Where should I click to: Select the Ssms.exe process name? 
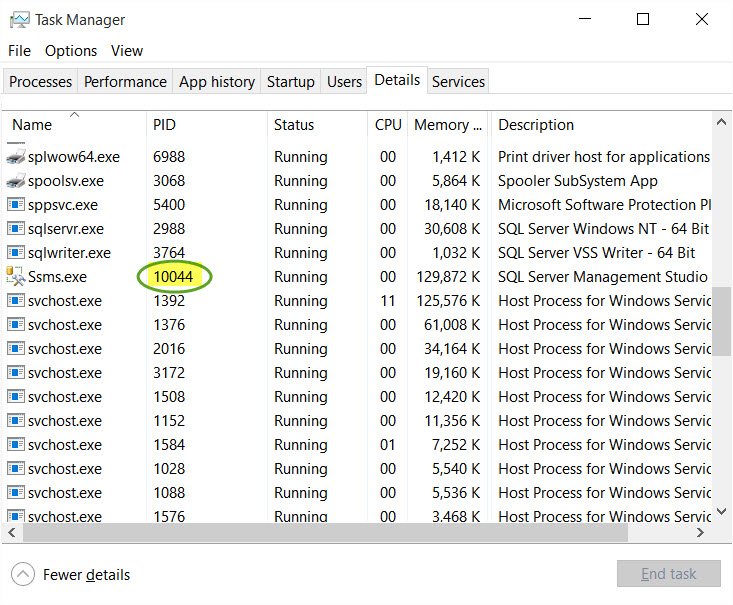coord(57,277)
